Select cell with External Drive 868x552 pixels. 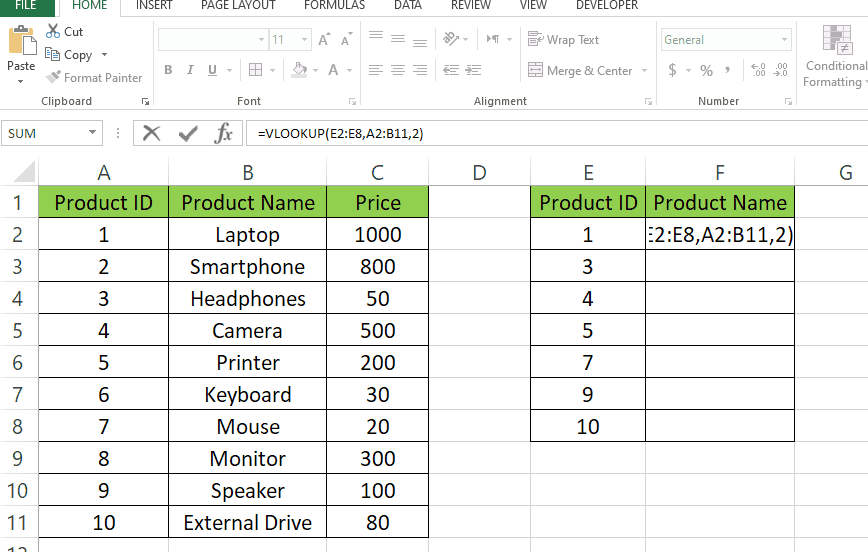tap(247, 522)
